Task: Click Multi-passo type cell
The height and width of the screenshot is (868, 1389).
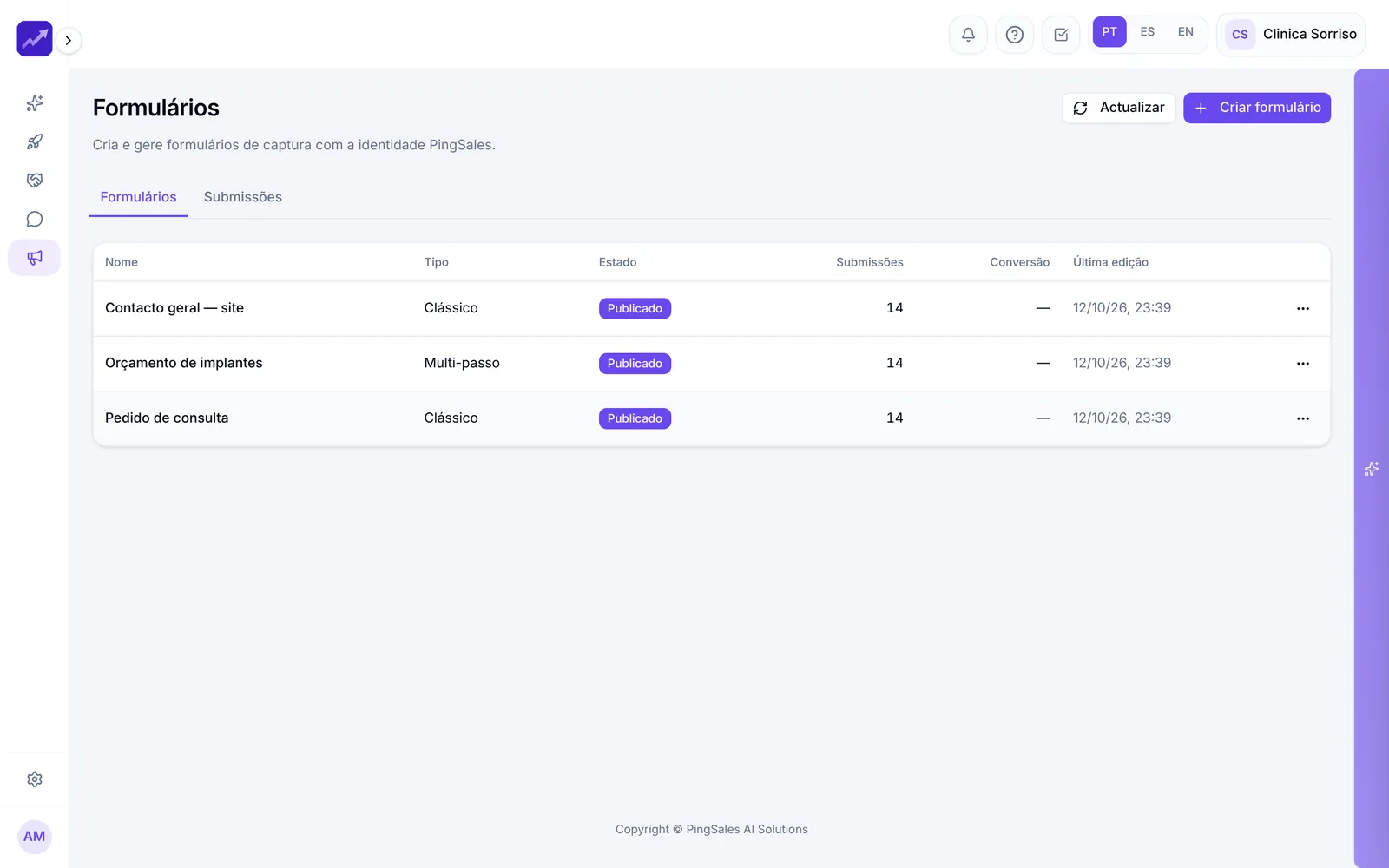Action: 462,363
